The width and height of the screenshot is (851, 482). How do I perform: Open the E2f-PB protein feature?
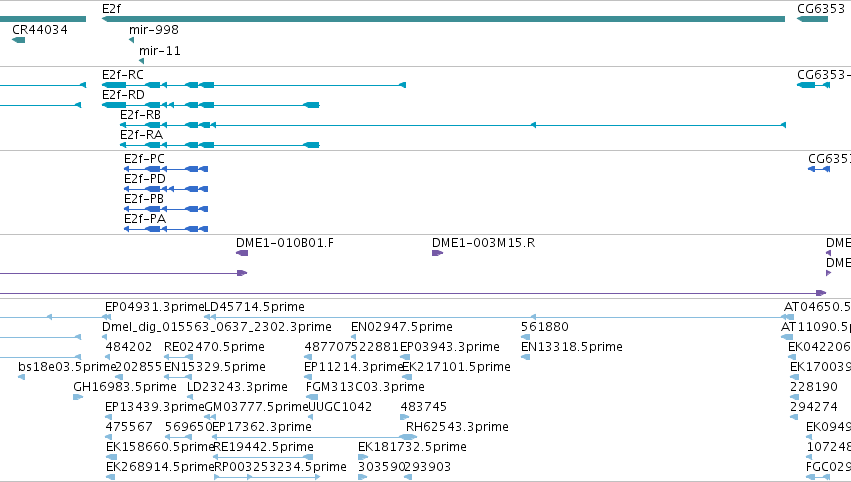pyautogui.click(x=166, y=209)
